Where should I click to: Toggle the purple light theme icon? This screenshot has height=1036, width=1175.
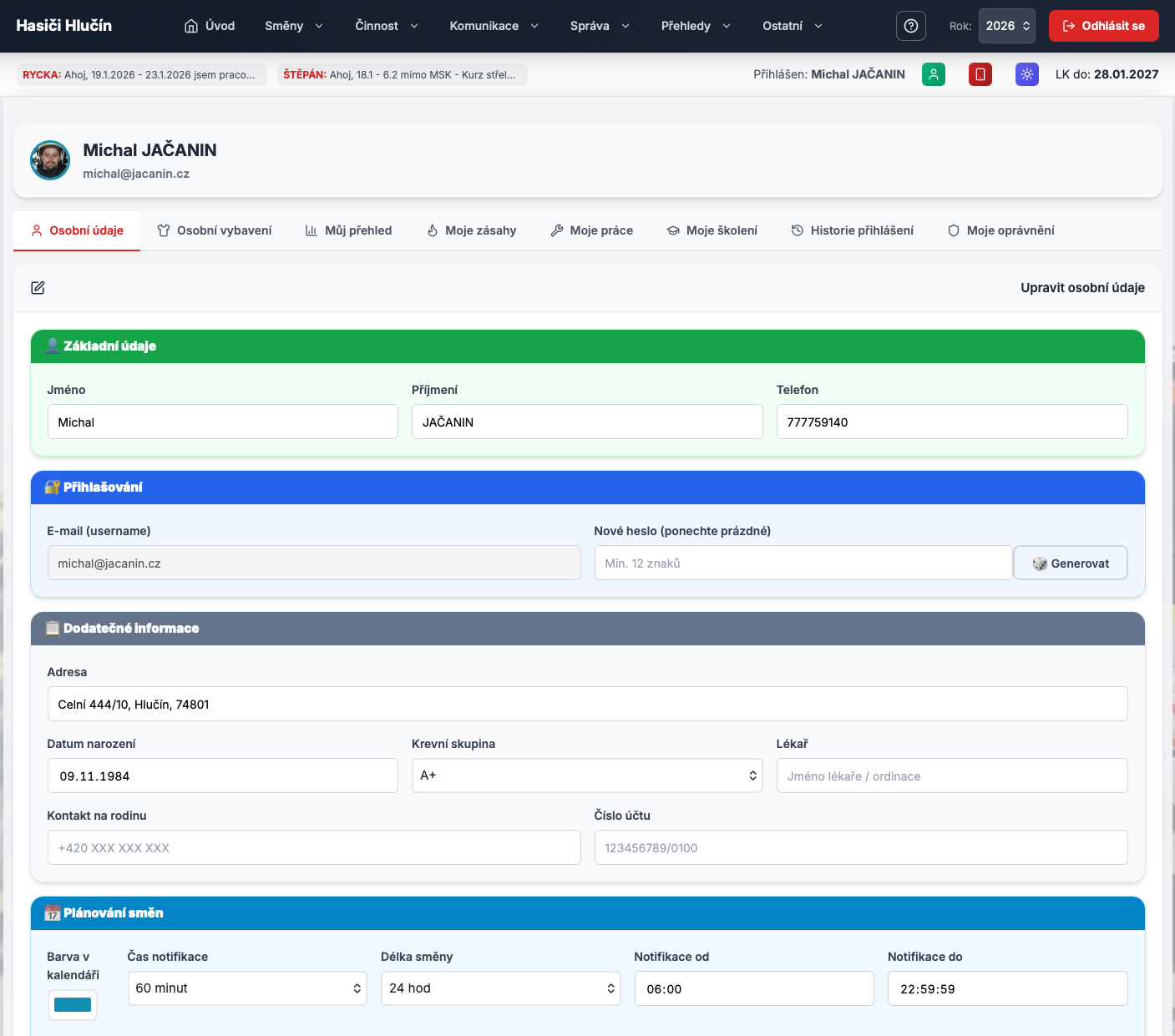click(x=1026, y=74)
